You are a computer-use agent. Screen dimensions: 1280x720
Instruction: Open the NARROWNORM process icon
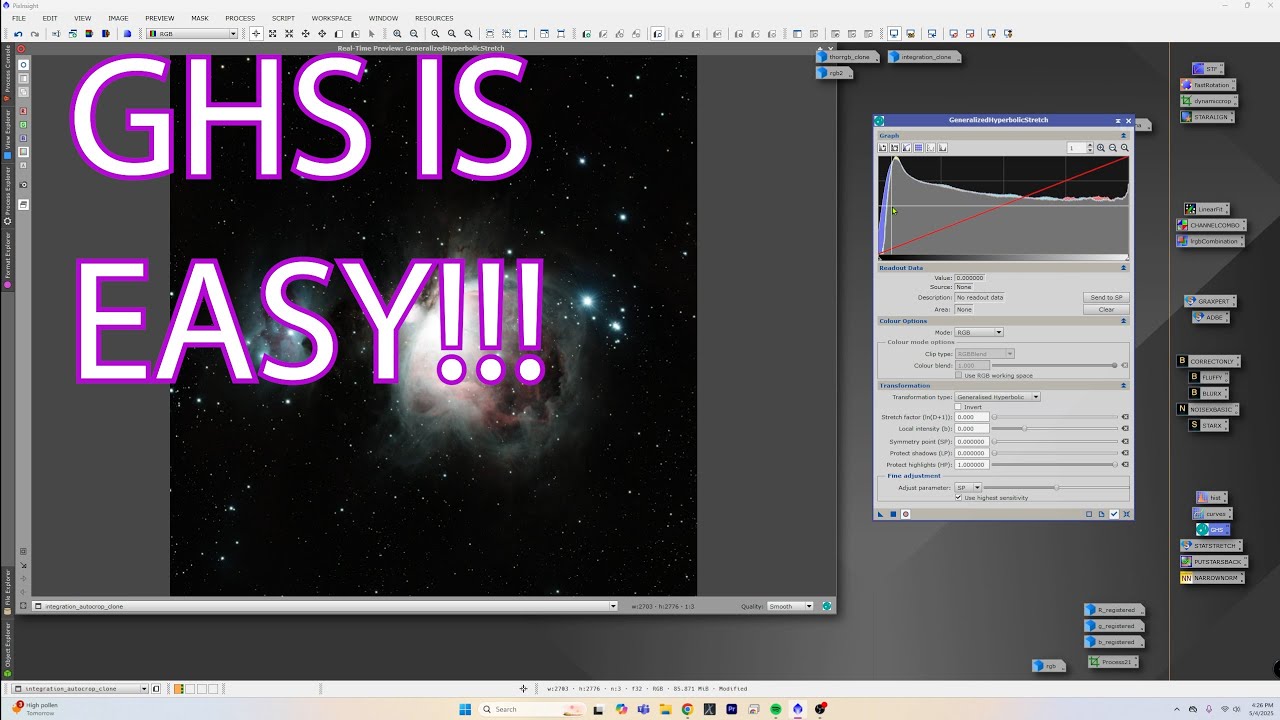coord(1213,578)
